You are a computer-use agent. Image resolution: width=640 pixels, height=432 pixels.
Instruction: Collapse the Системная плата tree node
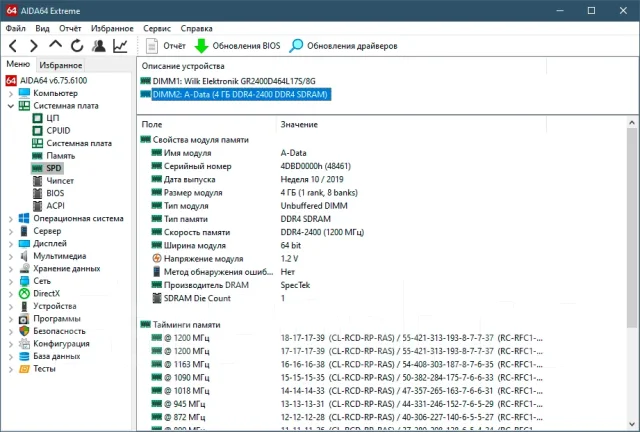click(x=11, y=106)
